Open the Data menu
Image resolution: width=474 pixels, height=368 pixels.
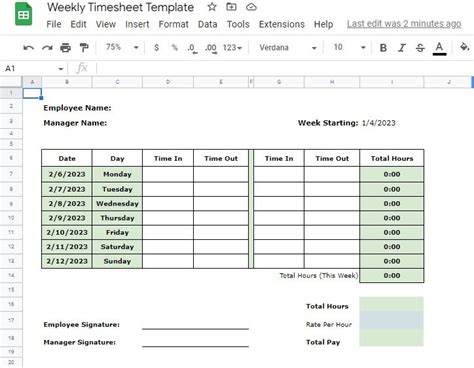pyautogui.click(x=207, y=24)
